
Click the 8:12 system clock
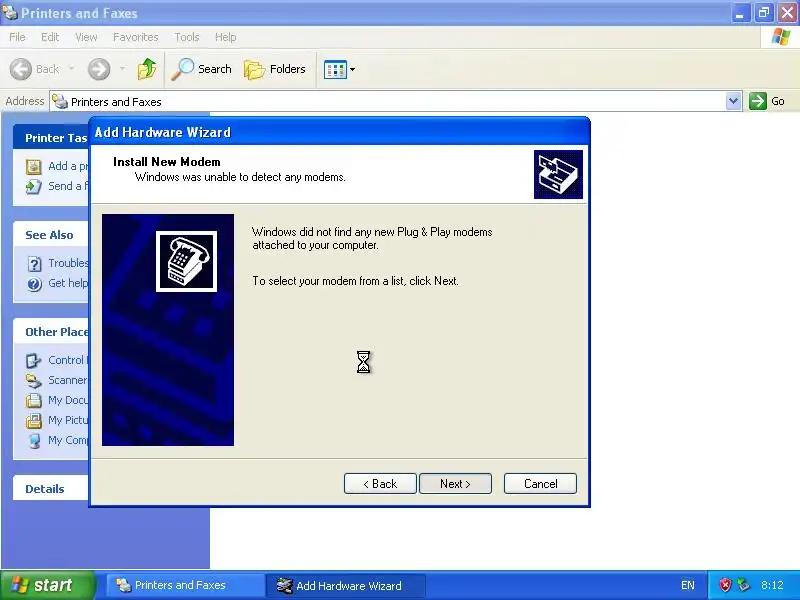click(772, 585)
